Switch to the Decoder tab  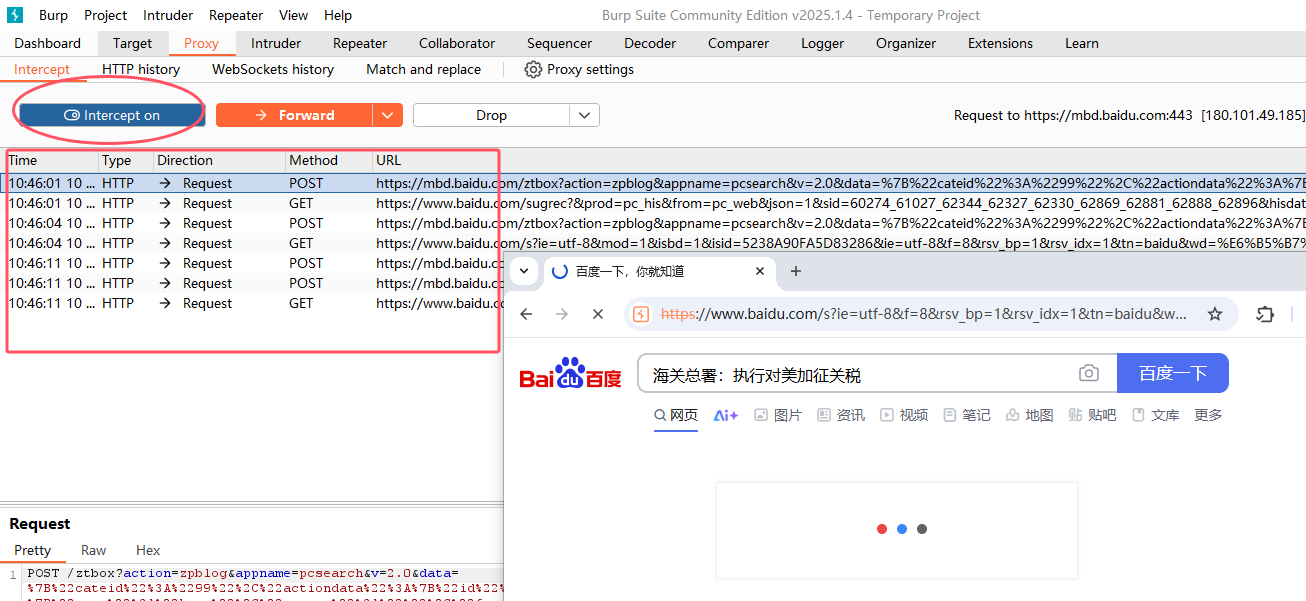(650, 43)
